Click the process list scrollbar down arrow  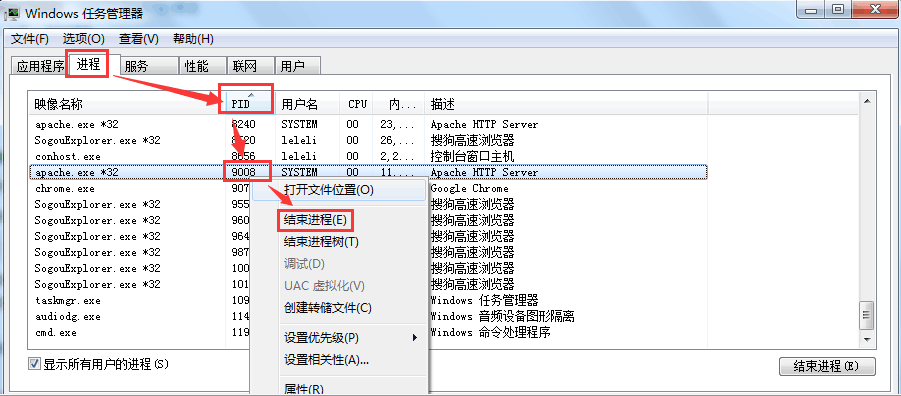tap(867, 340)
